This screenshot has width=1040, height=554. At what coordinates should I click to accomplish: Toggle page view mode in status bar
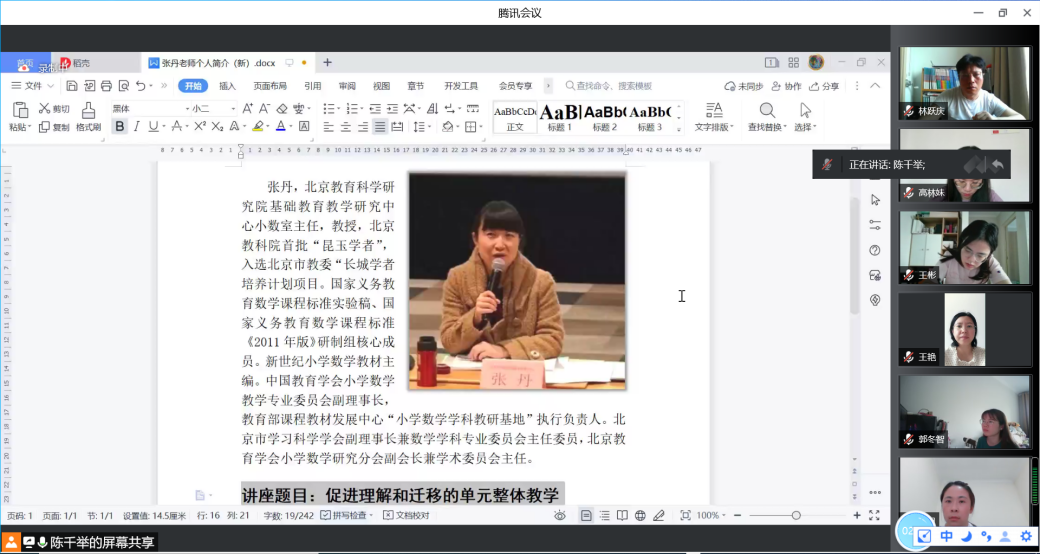pyautogui.click(x=586, y=516)
